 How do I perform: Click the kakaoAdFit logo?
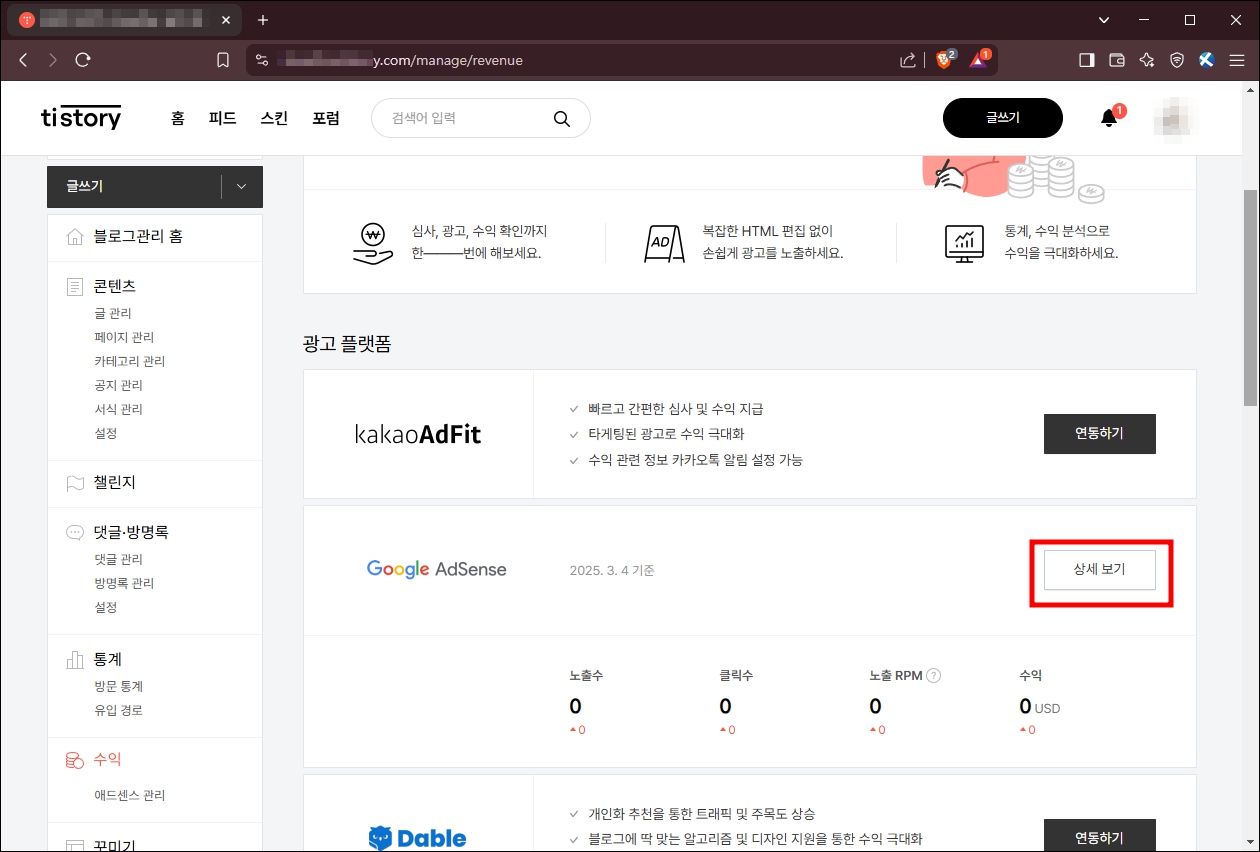click(418, 433)
